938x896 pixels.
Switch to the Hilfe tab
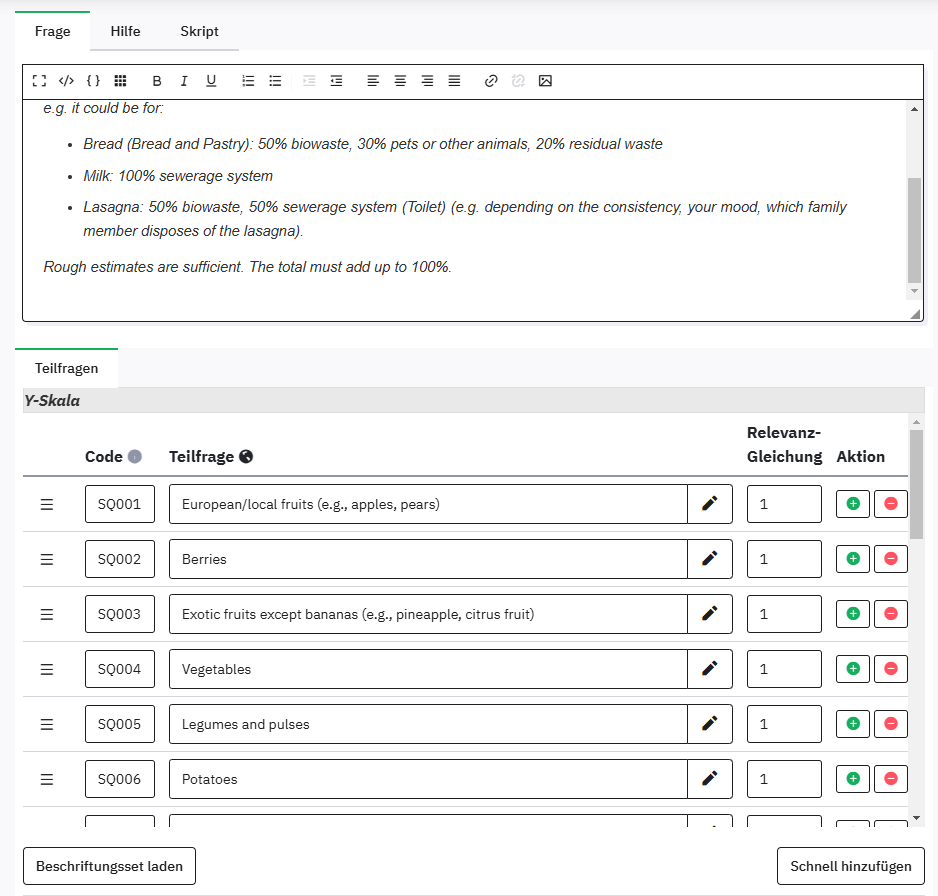point(125,31)
